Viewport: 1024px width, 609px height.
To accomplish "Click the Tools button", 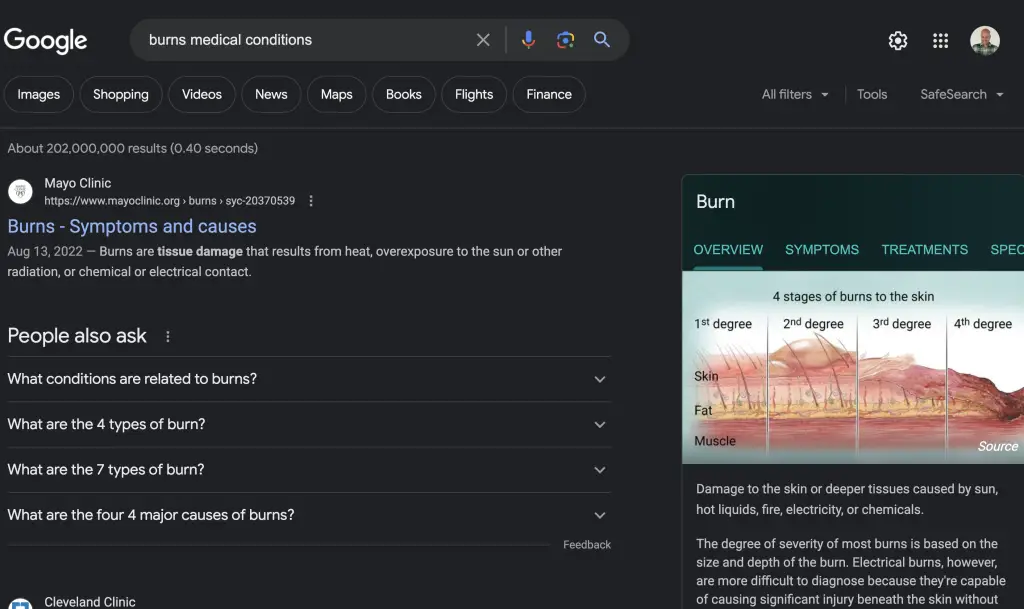I will point(872,95).
